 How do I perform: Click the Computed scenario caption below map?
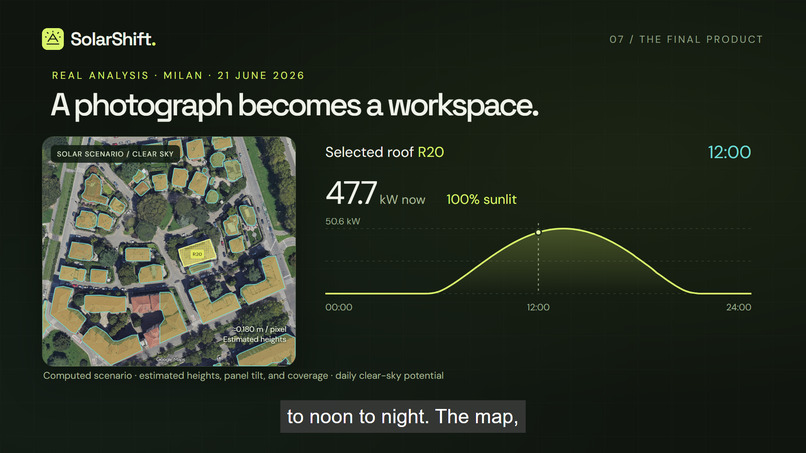pos(243,376)
